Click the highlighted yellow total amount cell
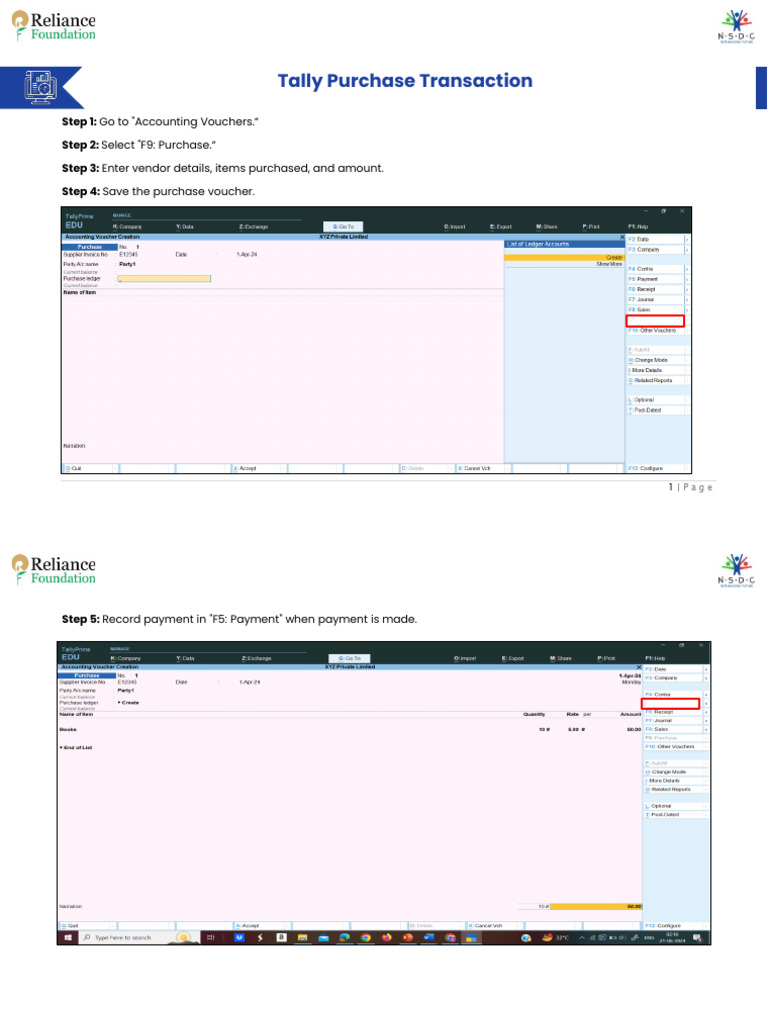The height and width of the screenshot is (1024, 768). [x=596, y=906]
